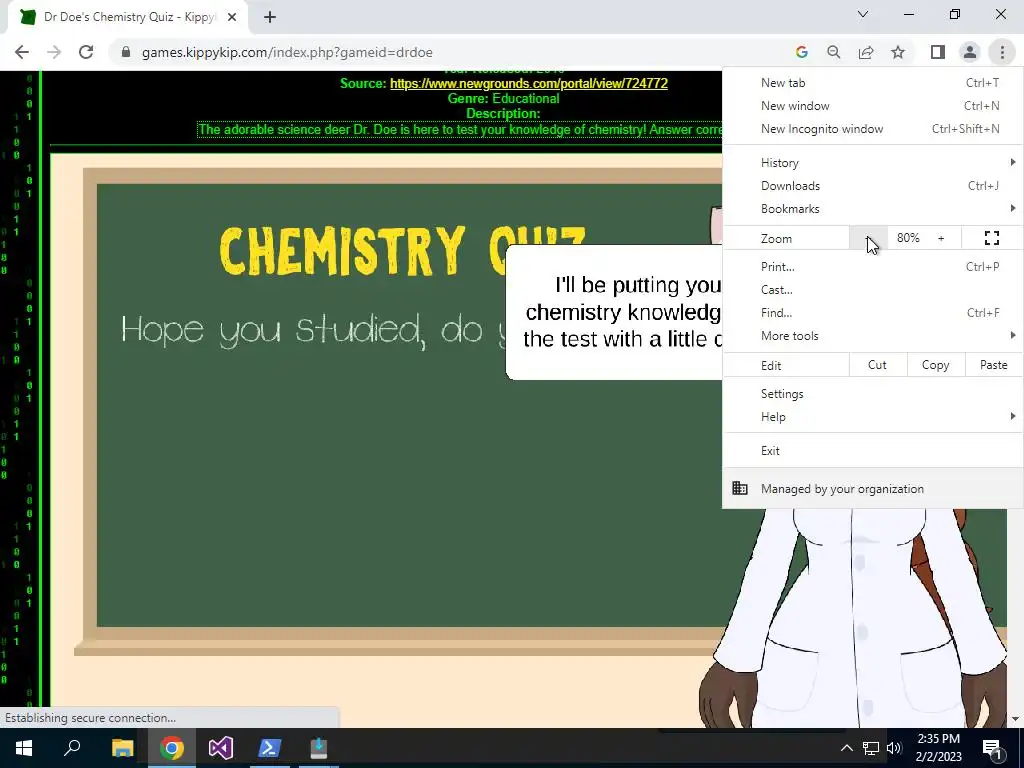This screenshot has width=1024, height=768.
Task: Open Visual Studio from taskbar
Action: point(221,748)
